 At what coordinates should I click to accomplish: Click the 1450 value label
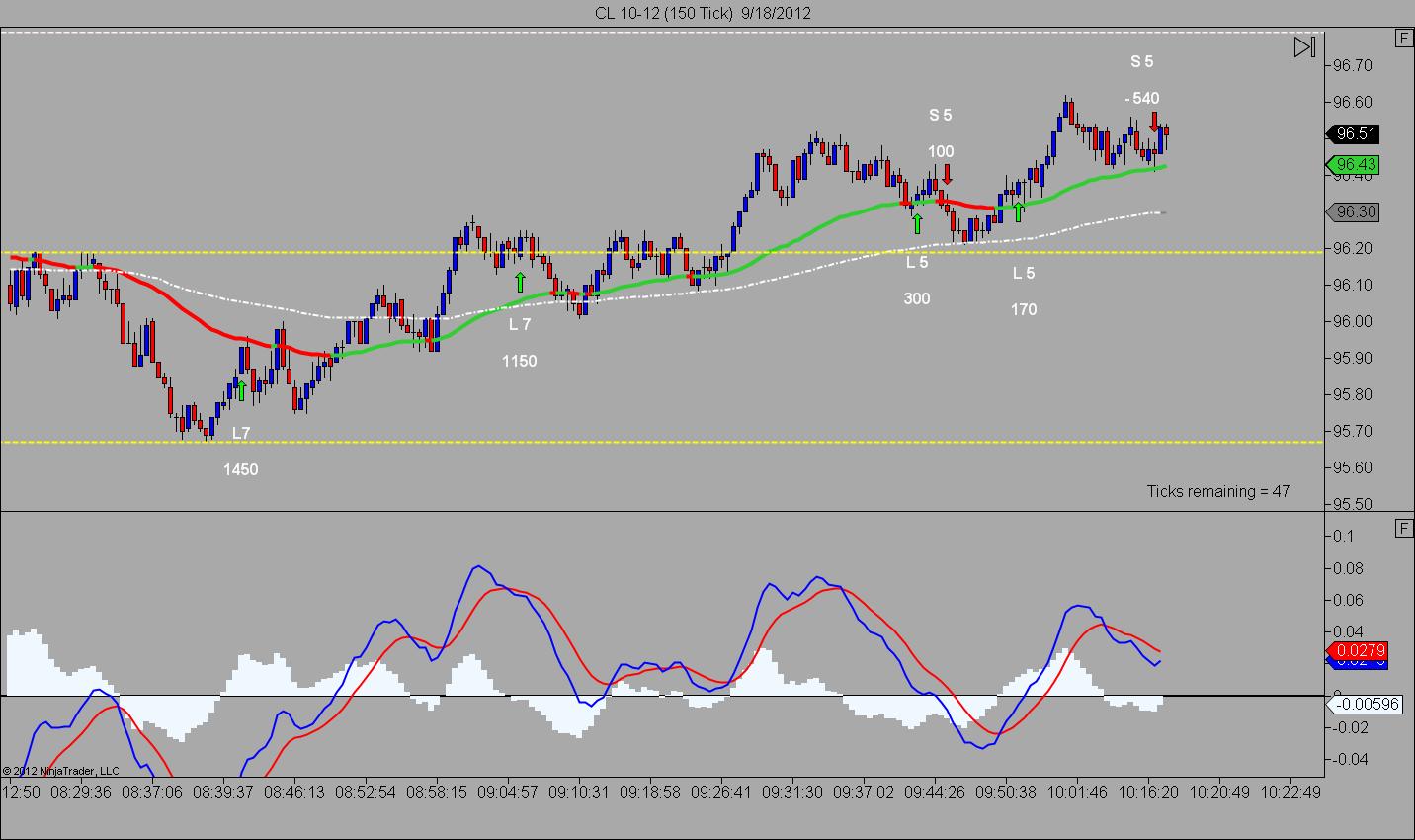pyautogui.click(x=241, y=469)
